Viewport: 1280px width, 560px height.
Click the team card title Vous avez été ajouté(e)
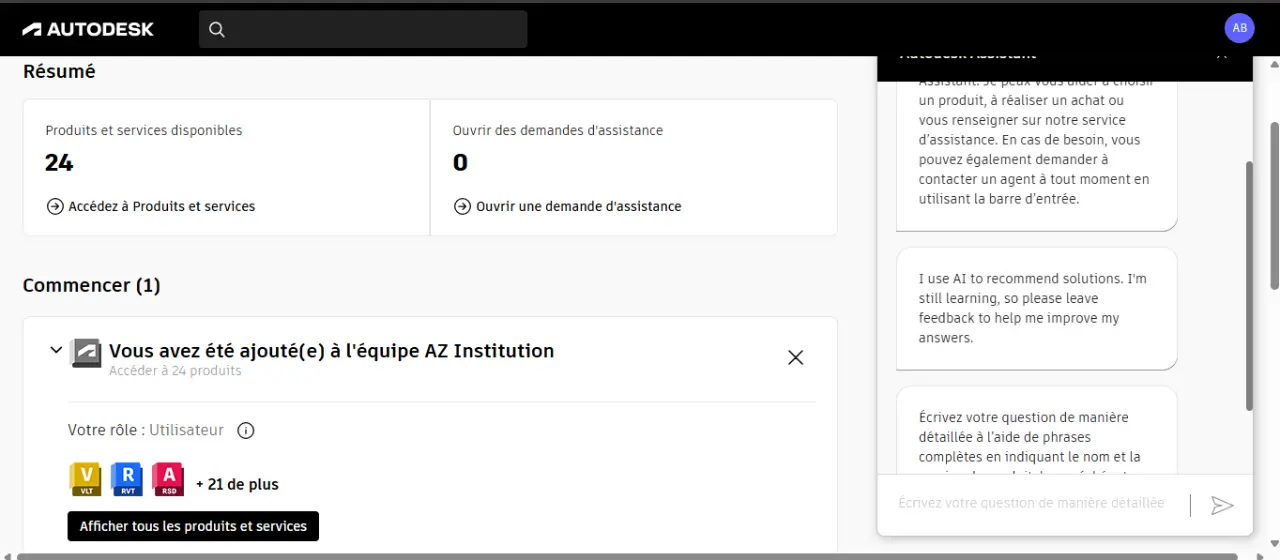tap(331, 351)
